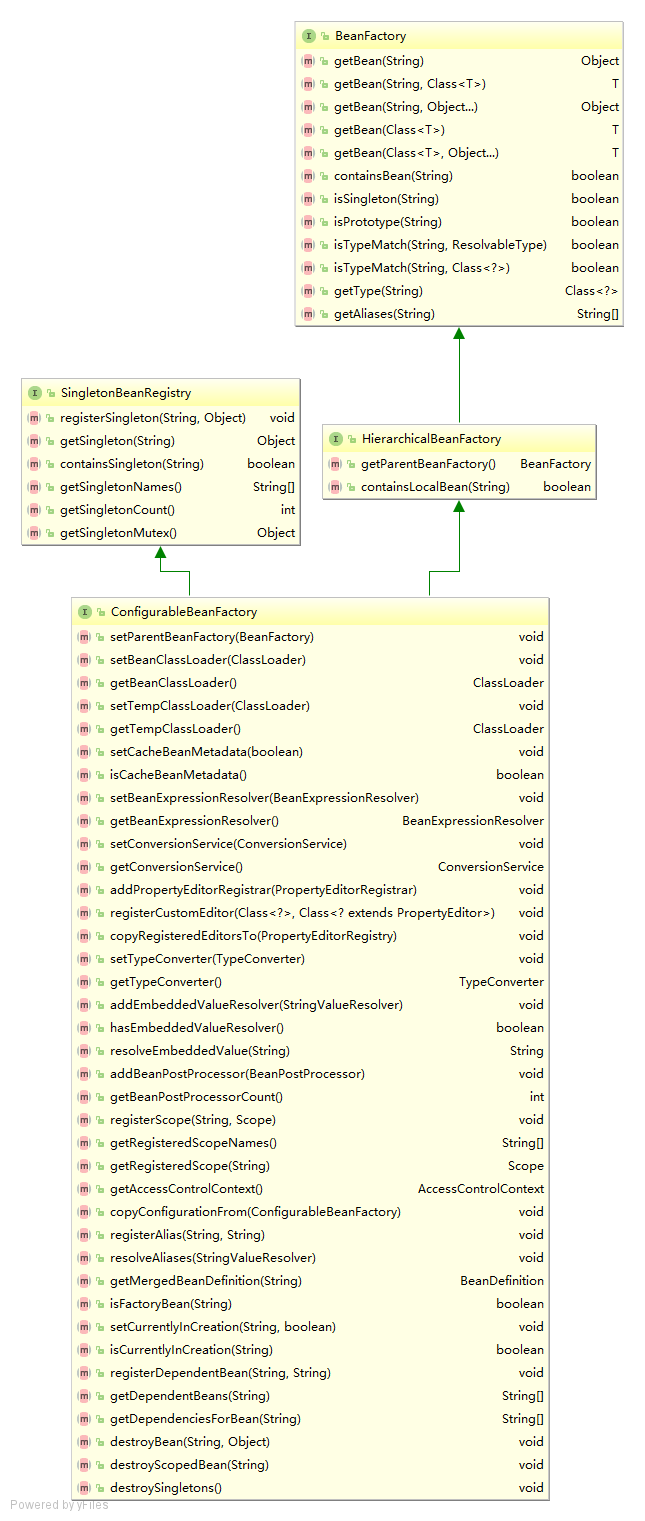Select getBeanPostProcessorCount() method text
Viewport: 645px width, 1521px height.
point(197,1097)
